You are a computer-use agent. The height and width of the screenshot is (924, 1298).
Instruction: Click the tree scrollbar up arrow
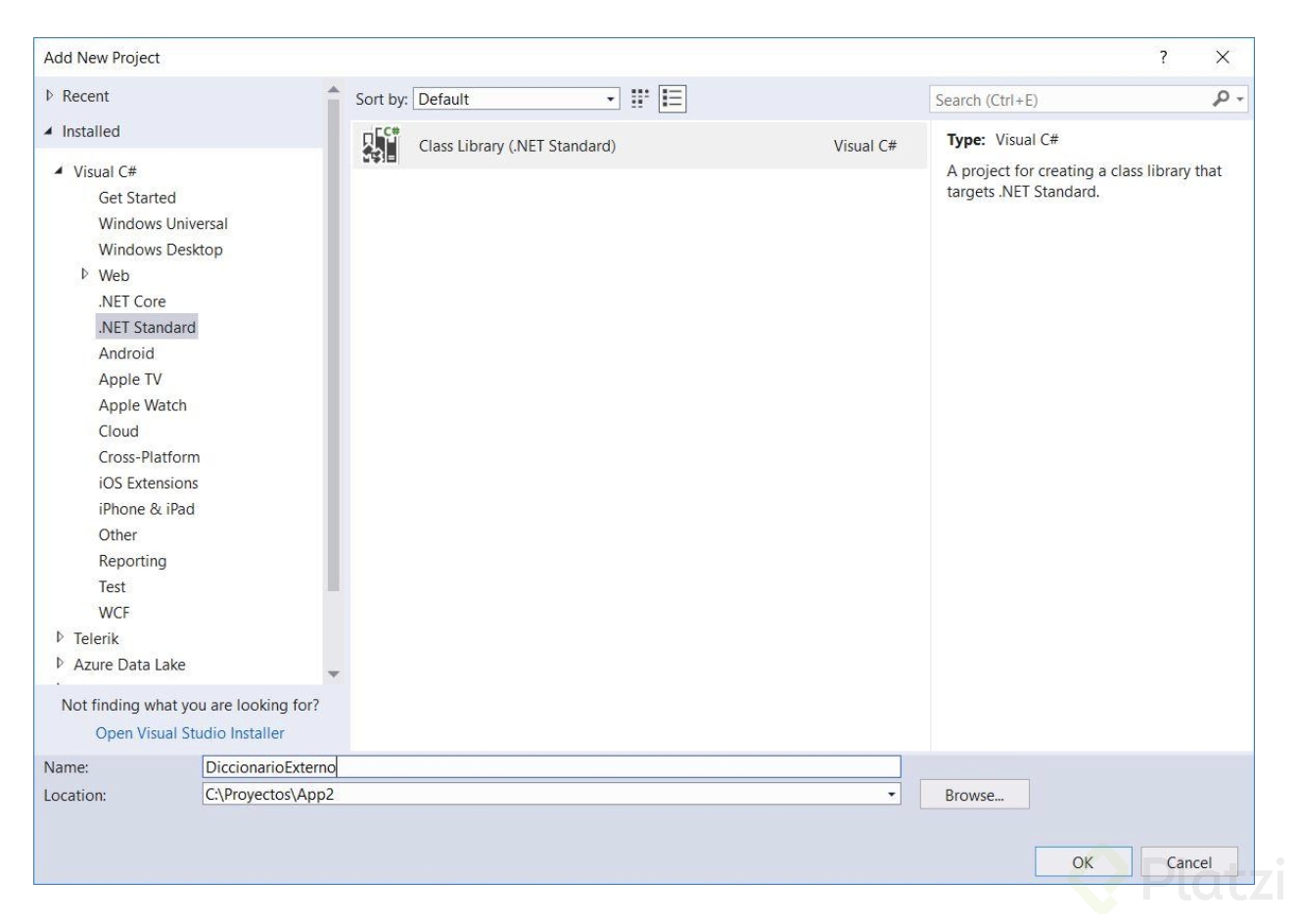point(333,90)
